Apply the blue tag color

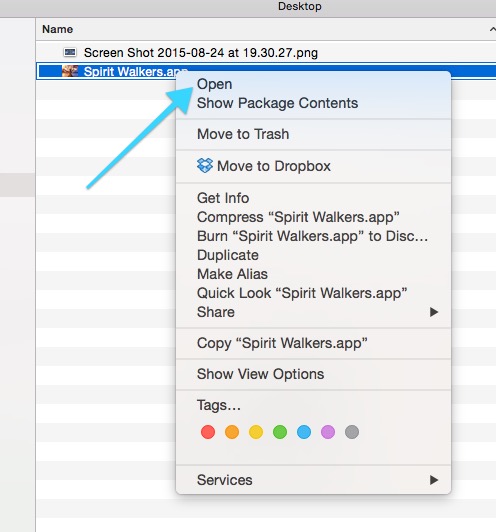click(x=304, y=432)
